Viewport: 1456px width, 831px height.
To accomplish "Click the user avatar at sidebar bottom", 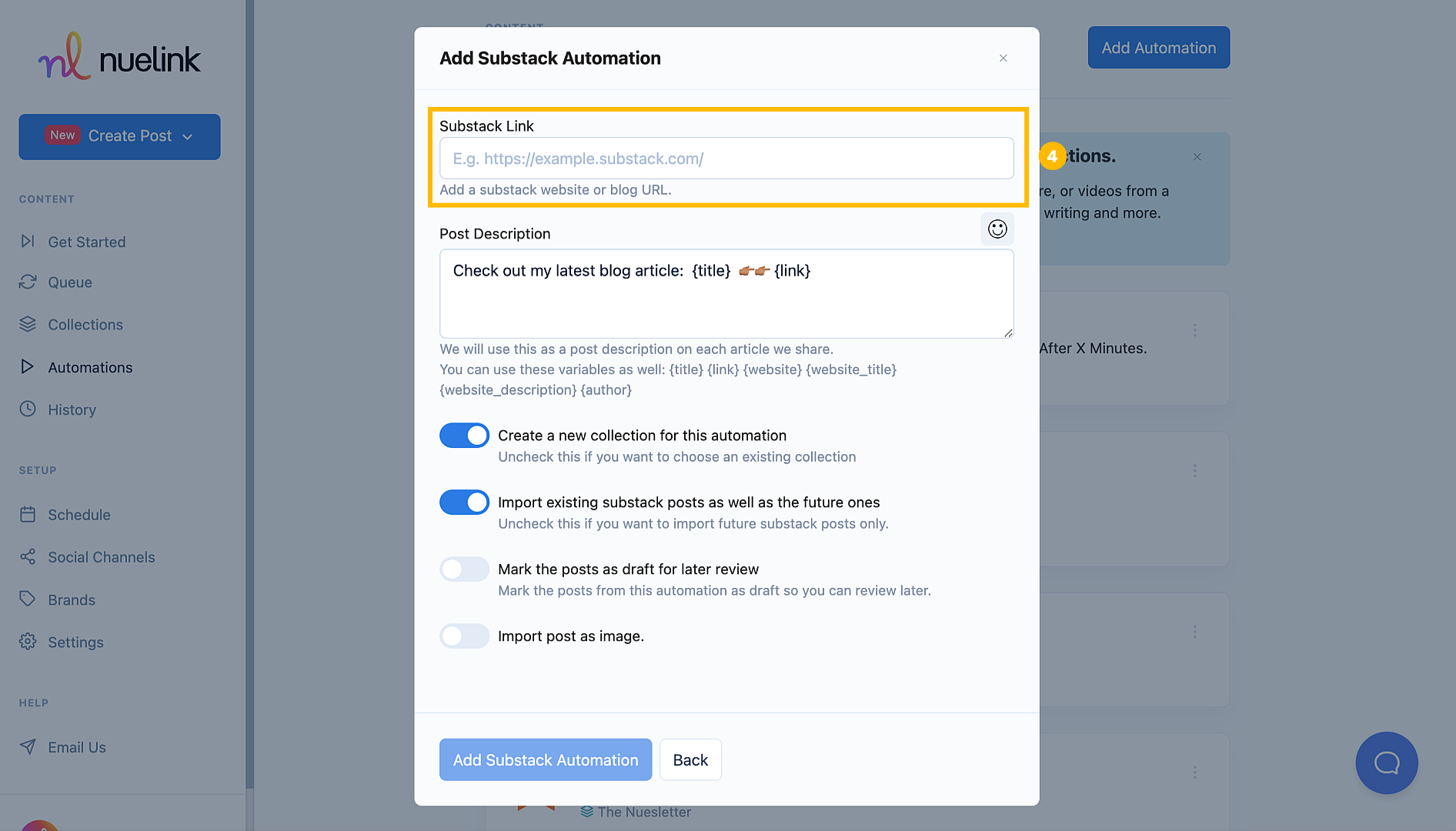I will pos(39,826).
